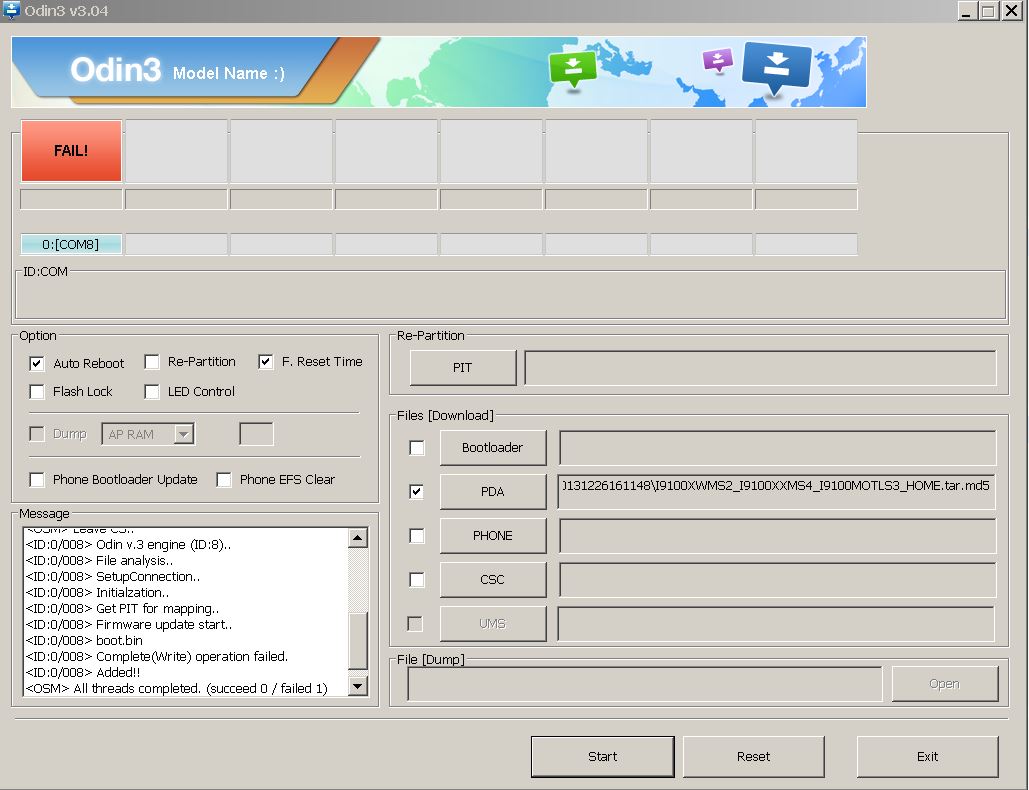This screenshot has width=1029, height=790.
Task: Click the 'File analysis..' log line
Action: 99,561
